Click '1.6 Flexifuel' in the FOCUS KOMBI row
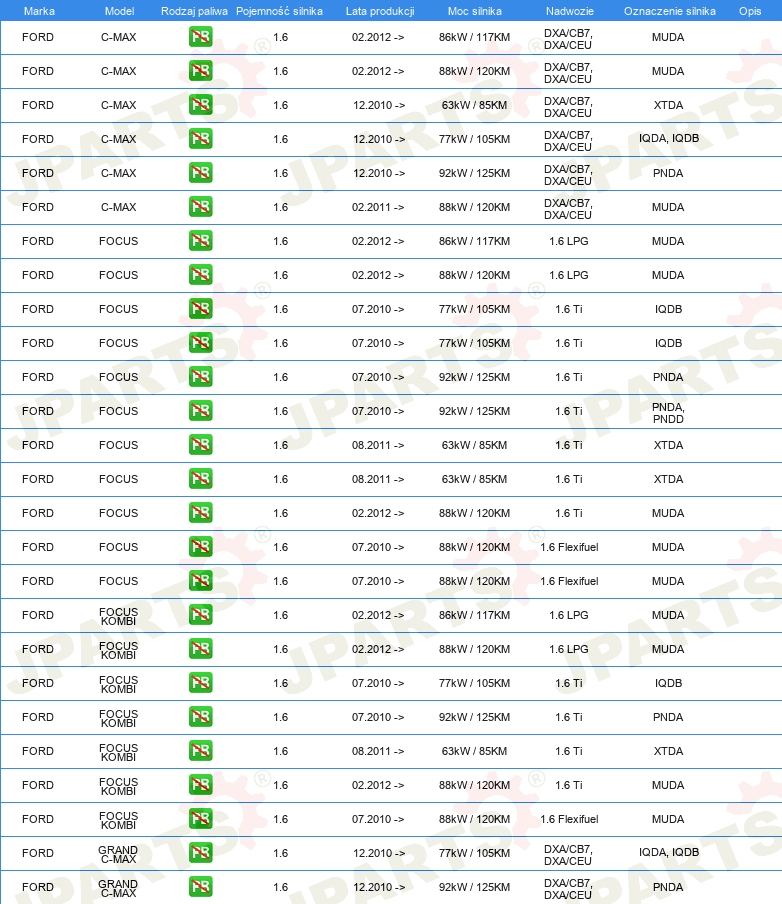This screenshot has height=904, width=782. [x=569, y=819]
